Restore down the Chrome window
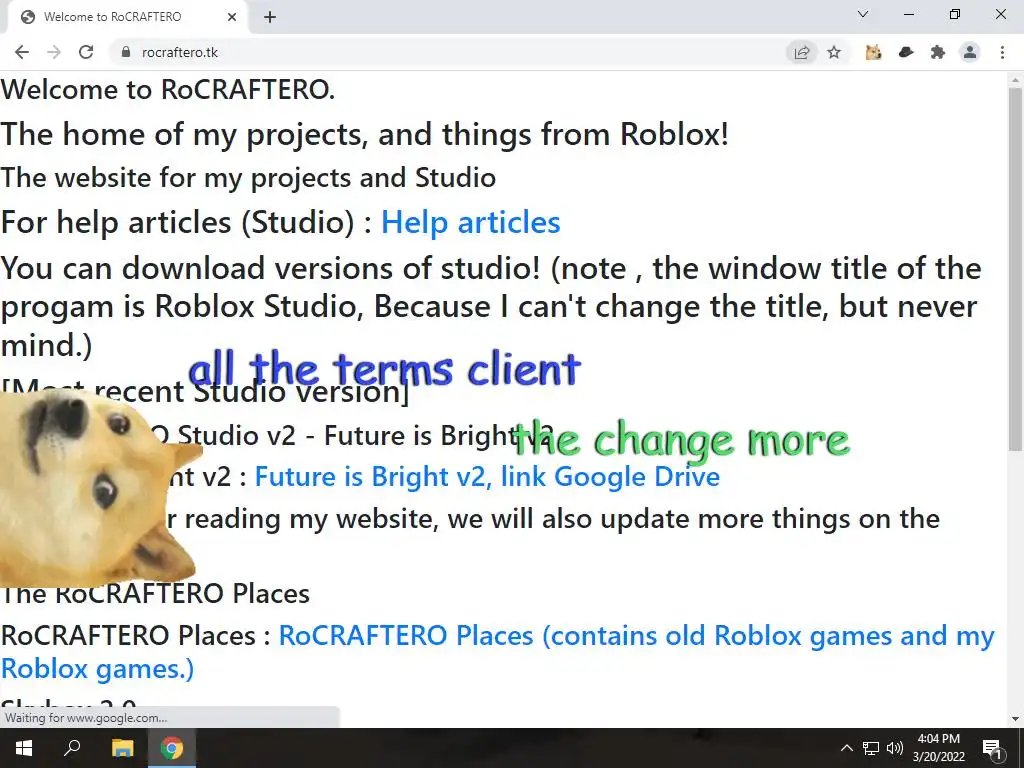 click(x=955, y=14)
